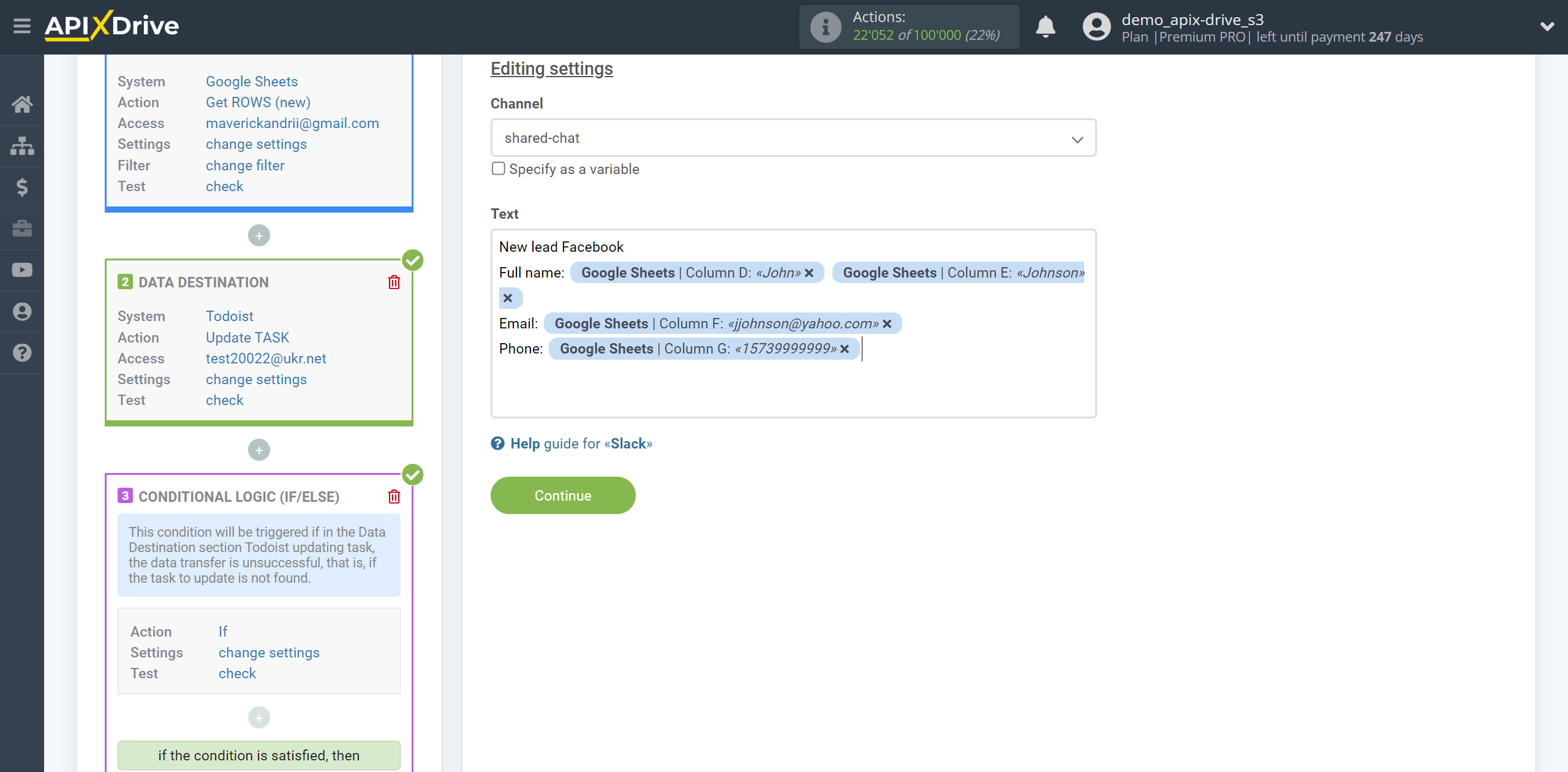The width and height of the screenshot is (1568, 772).
Task: Open maverickandrii@gmail.com access link
Action: tap(292, 123)
